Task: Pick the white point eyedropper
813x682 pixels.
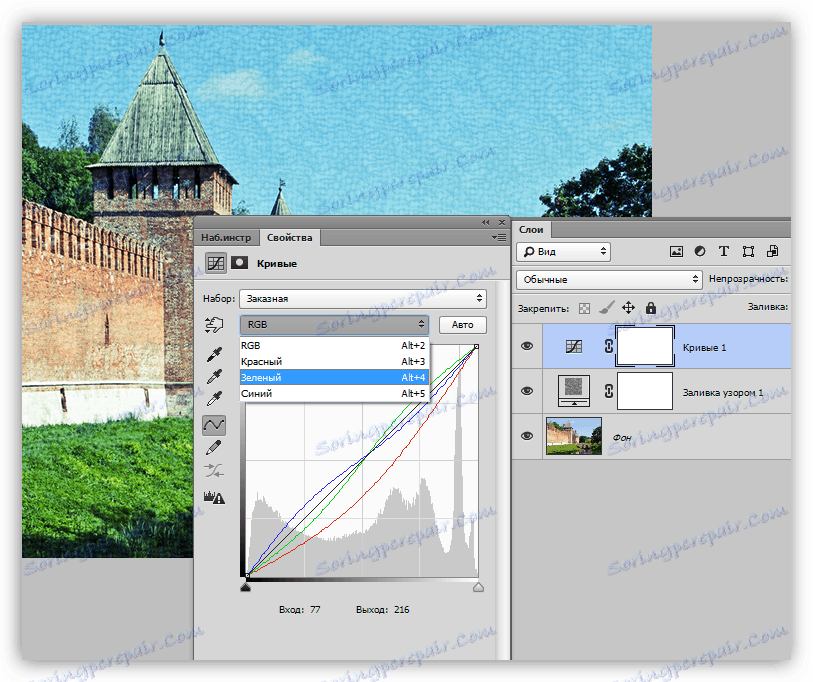Action: click(214, 399)
